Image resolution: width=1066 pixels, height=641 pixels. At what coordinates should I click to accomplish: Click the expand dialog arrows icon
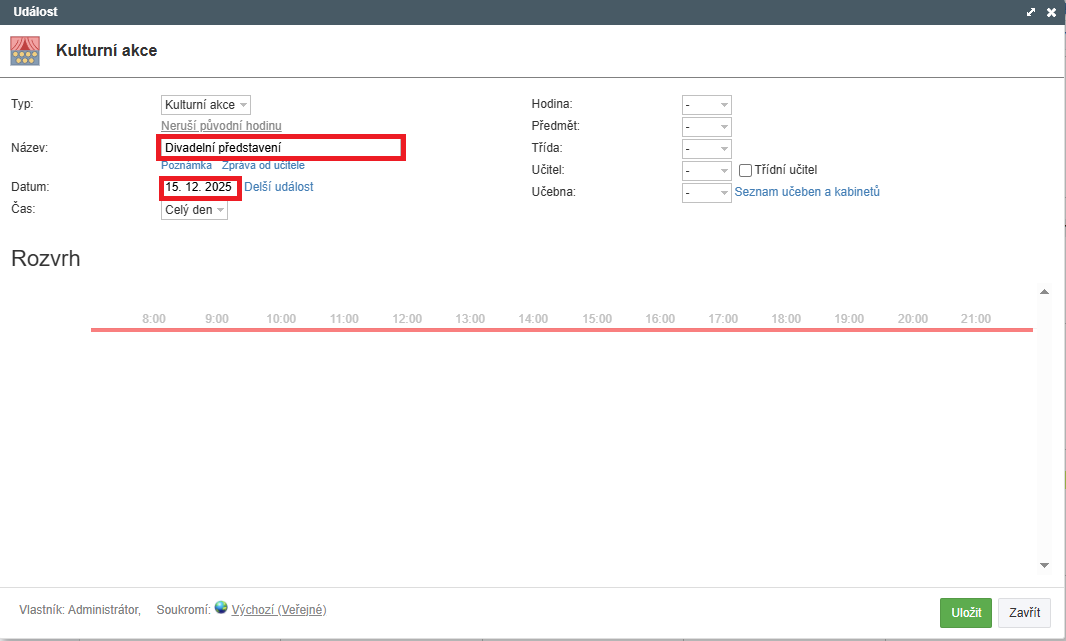(1031, 12)
